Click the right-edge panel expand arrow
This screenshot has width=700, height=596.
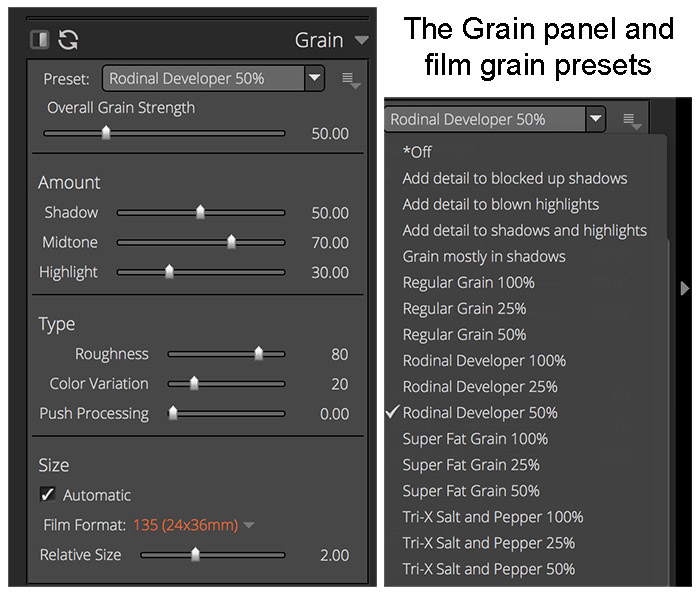[685, 288]
